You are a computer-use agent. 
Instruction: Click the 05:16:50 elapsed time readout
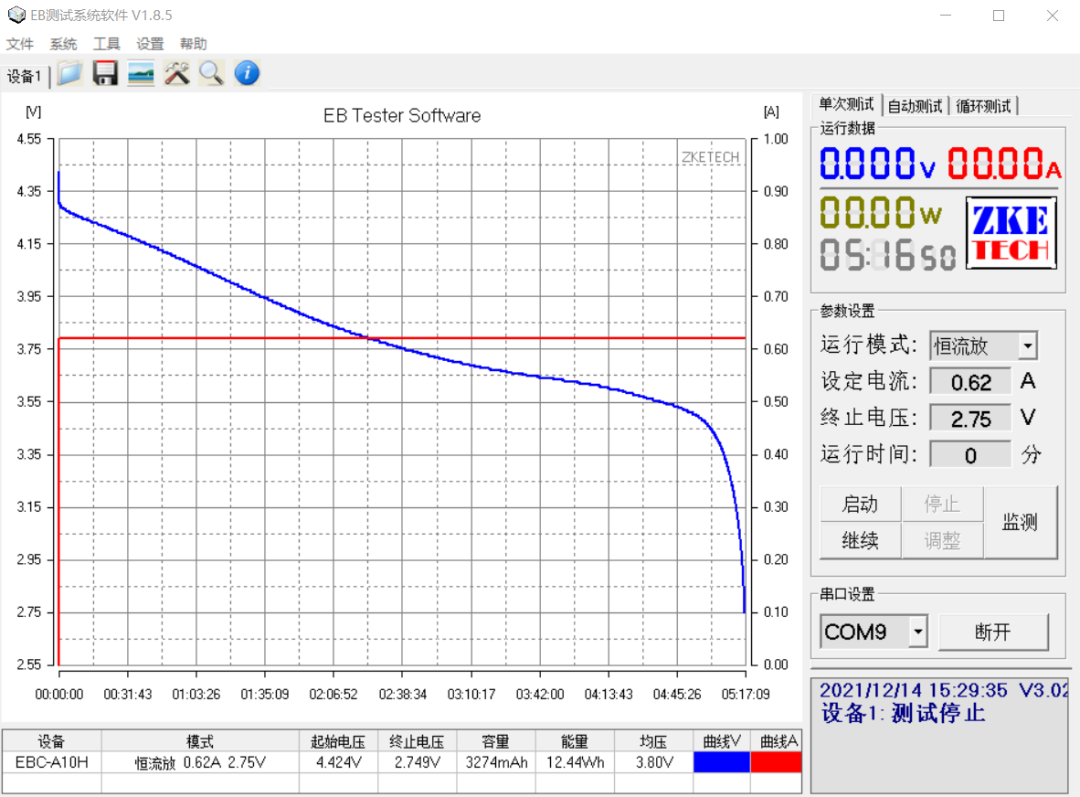[x=888, y=254]
